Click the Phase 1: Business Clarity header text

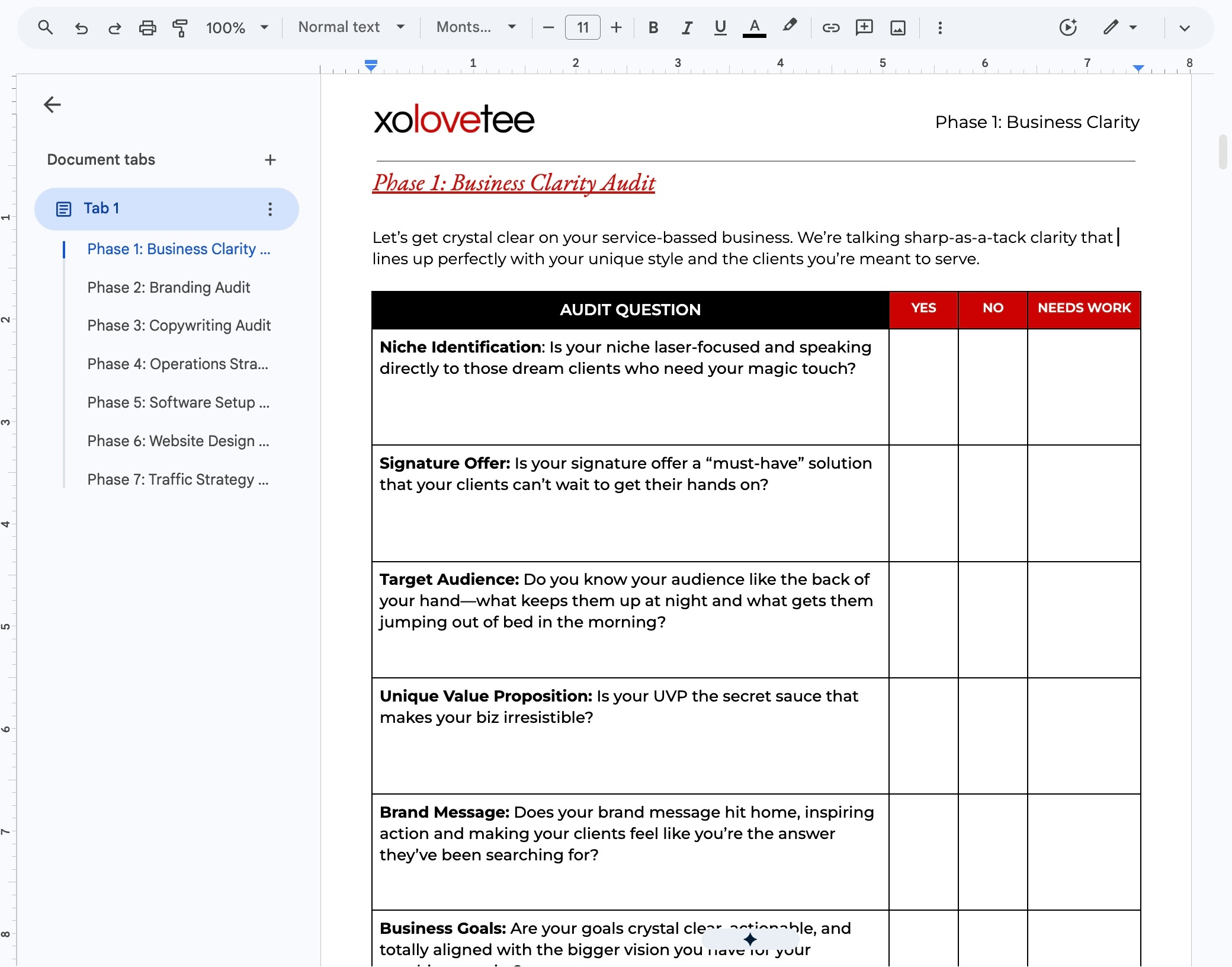1037,122
